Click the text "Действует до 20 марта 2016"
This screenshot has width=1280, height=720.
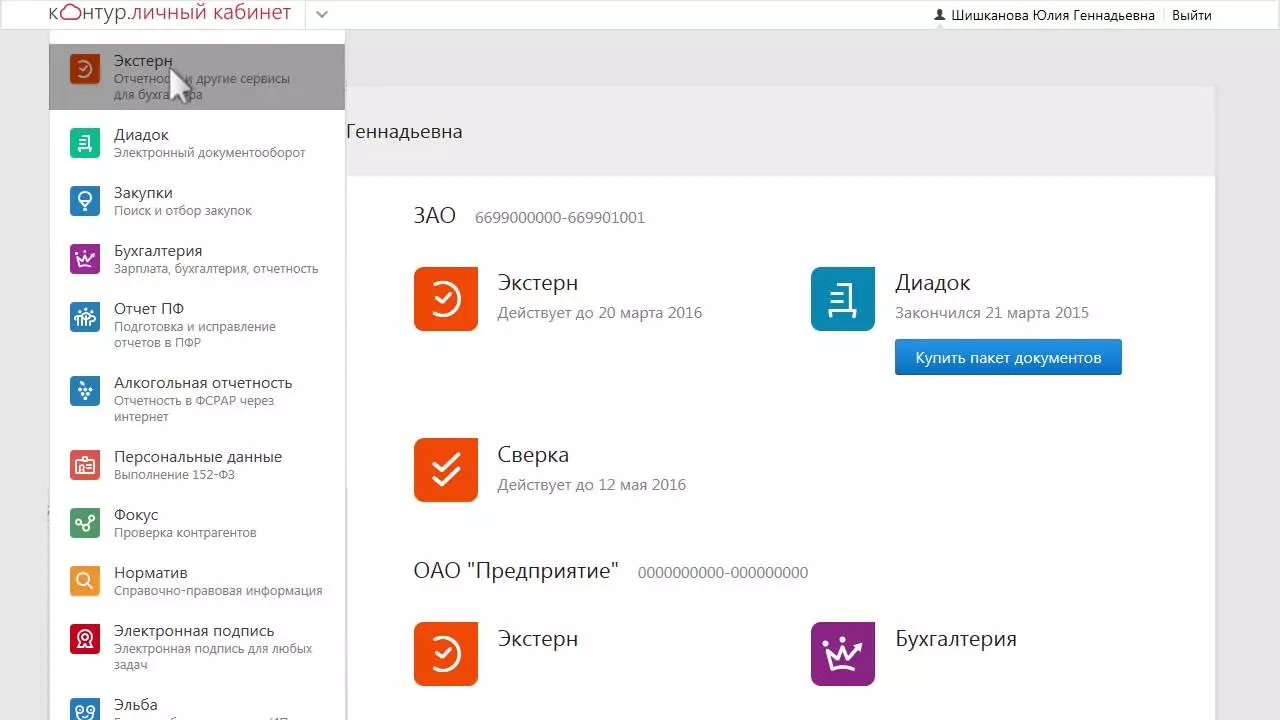(600, 313)
